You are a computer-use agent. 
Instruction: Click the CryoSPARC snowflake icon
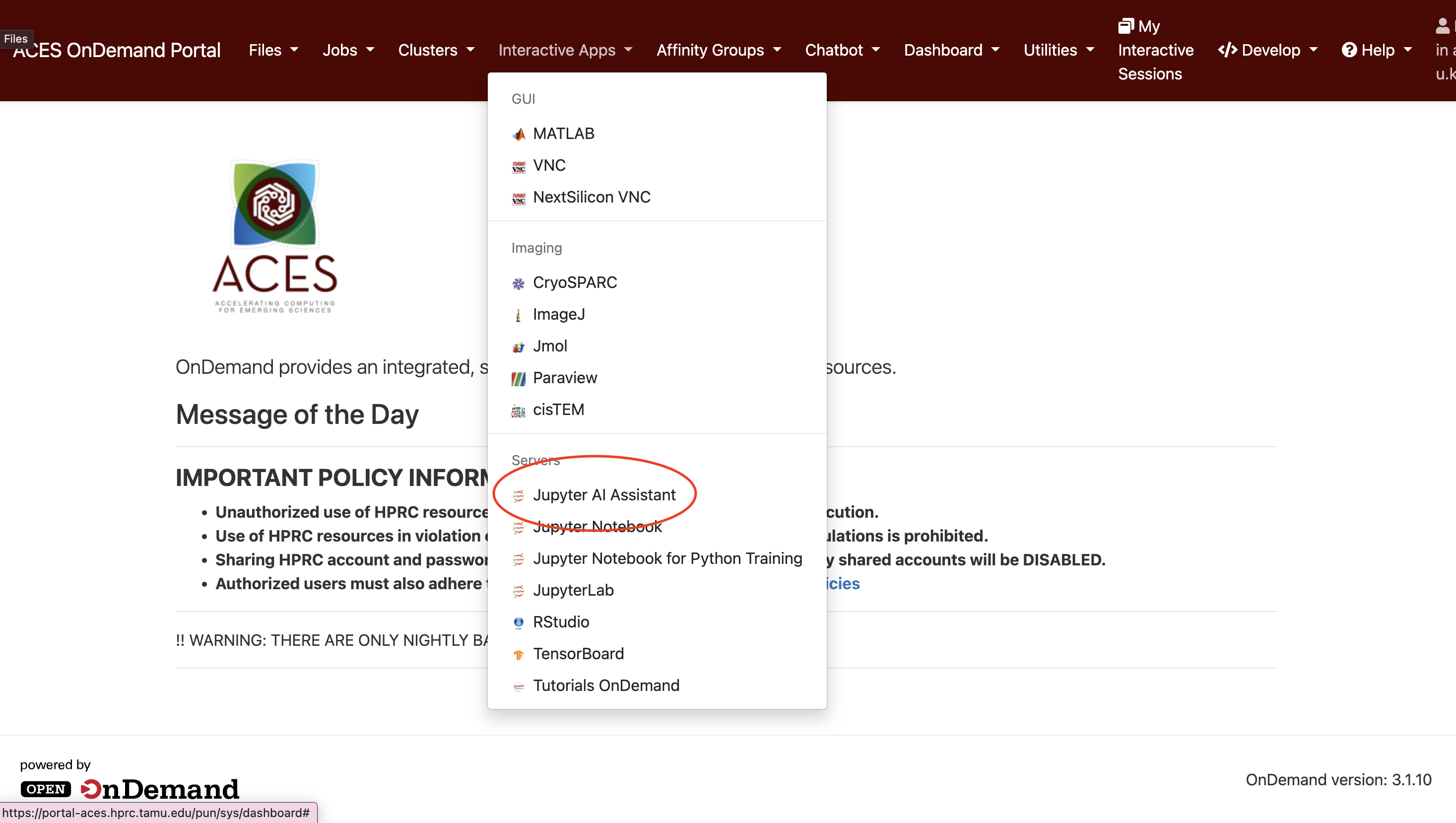point(518,283)
